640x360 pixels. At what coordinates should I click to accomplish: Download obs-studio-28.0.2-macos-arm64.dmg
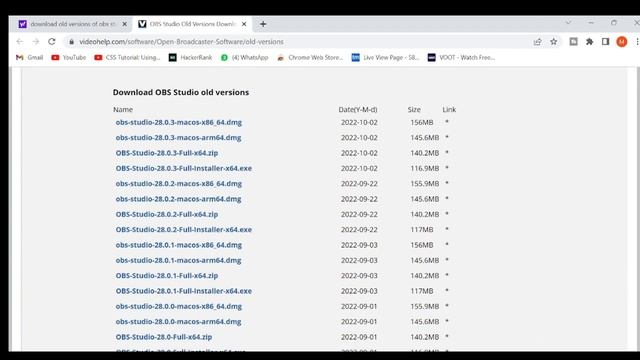pos(178,199)
